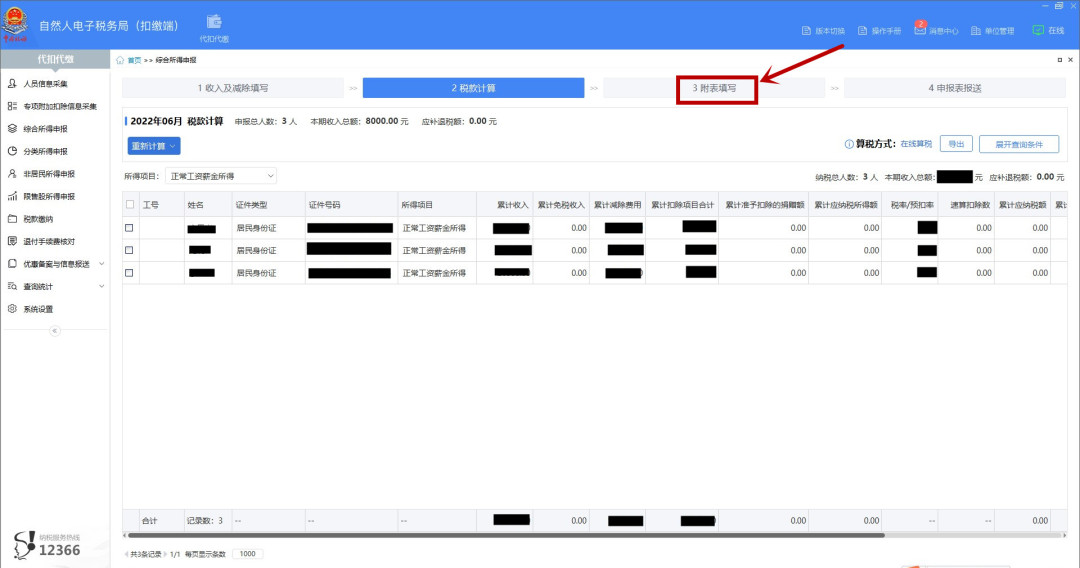This screenshot has height=568, width=1080.
Task: Toggle the select-all checkbox in table header
Action: (130, 204)
